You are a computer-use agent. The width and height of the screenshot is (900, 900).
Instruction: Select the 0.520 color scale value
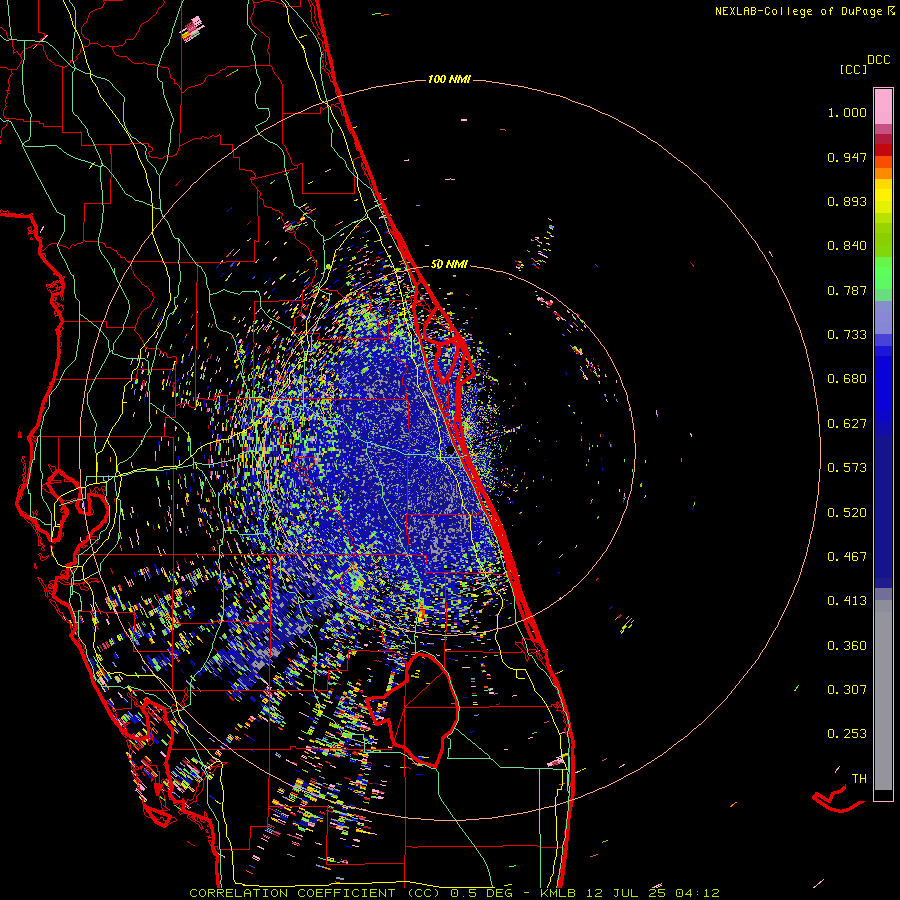click(847, 513)
